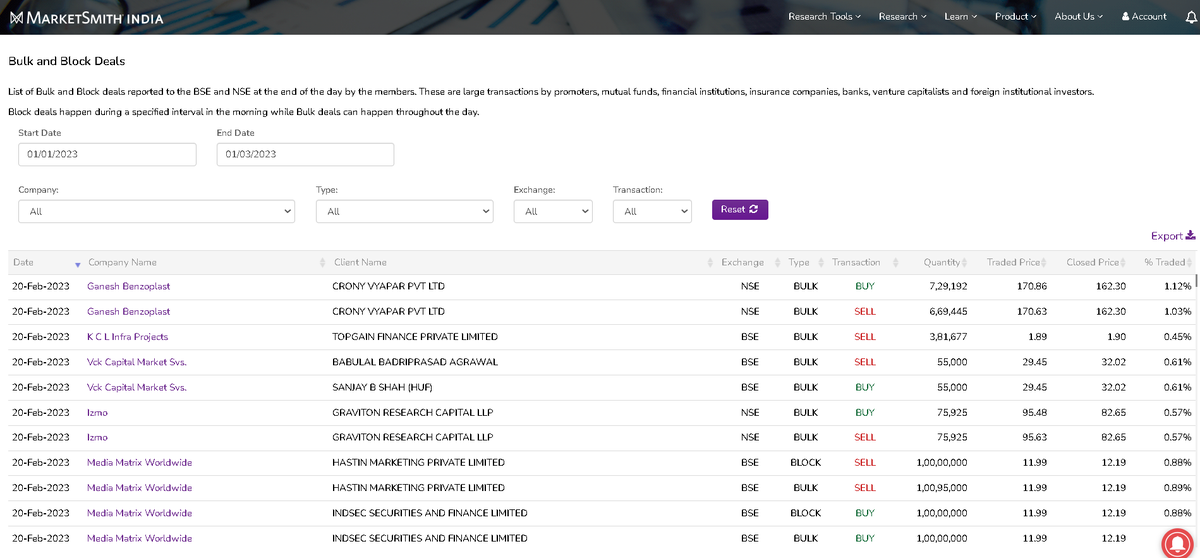This screenshot has width=1200, height=558.
Task: Click the MarketSmith India logo
Action: click(x=86, y=17)
